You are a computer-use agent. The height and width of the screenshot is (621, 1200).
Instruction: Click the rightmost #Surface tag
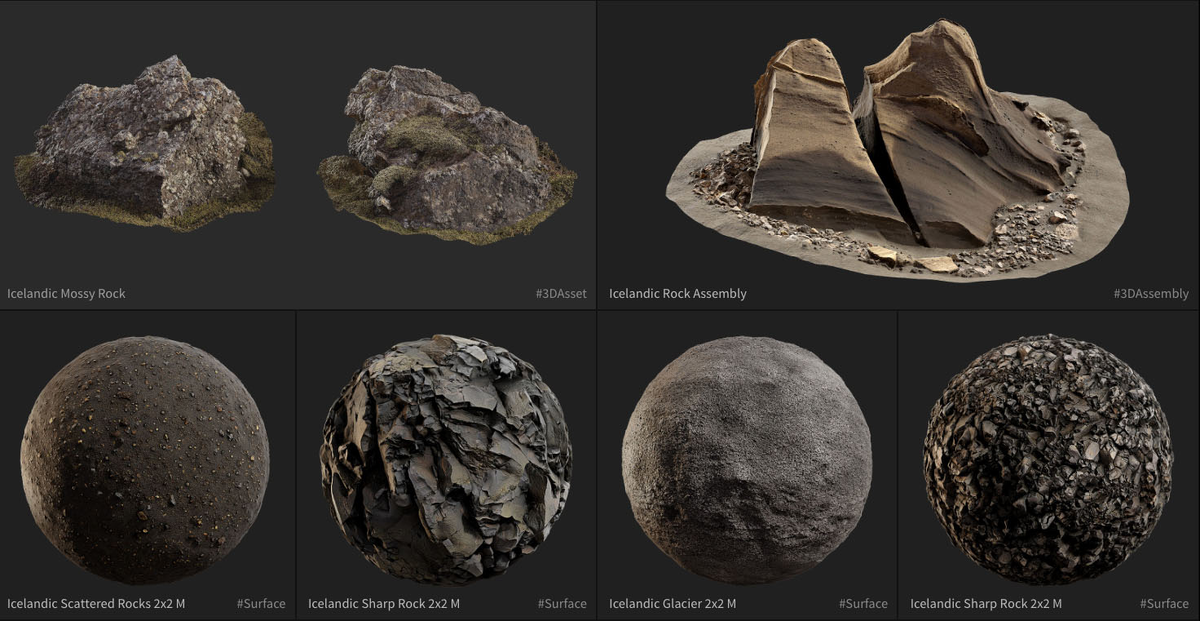tap(1163, 603)
